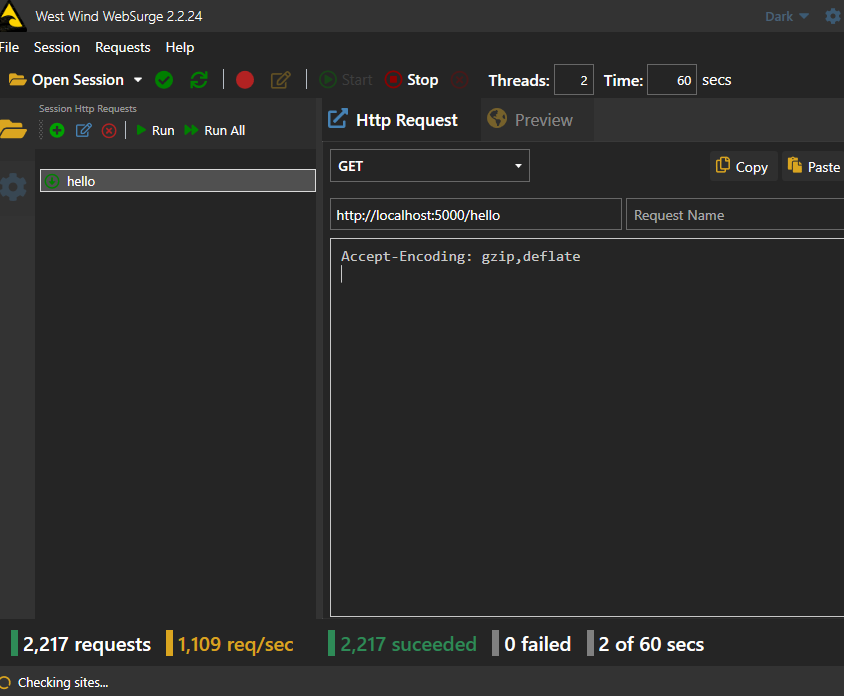
Task: Open the GET HTTP method dropdown
Action: 429,166
